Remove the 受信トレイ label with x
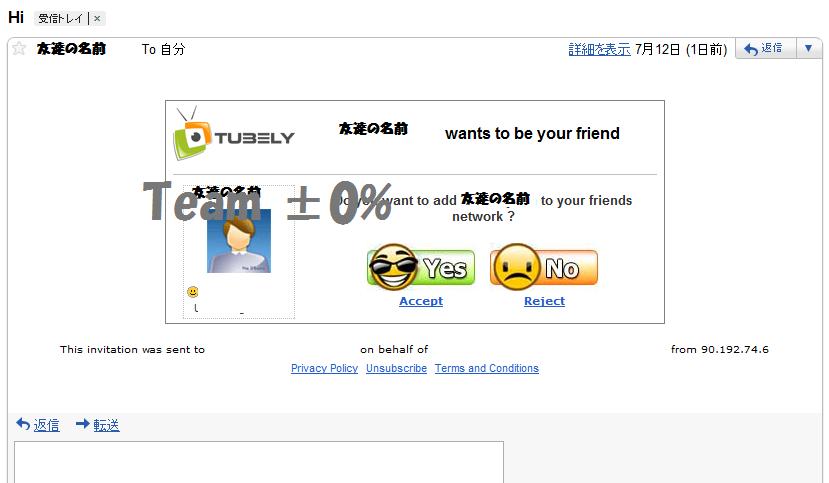Image resolution: width=829 pixels, height=483 pixels. [97, 18]
